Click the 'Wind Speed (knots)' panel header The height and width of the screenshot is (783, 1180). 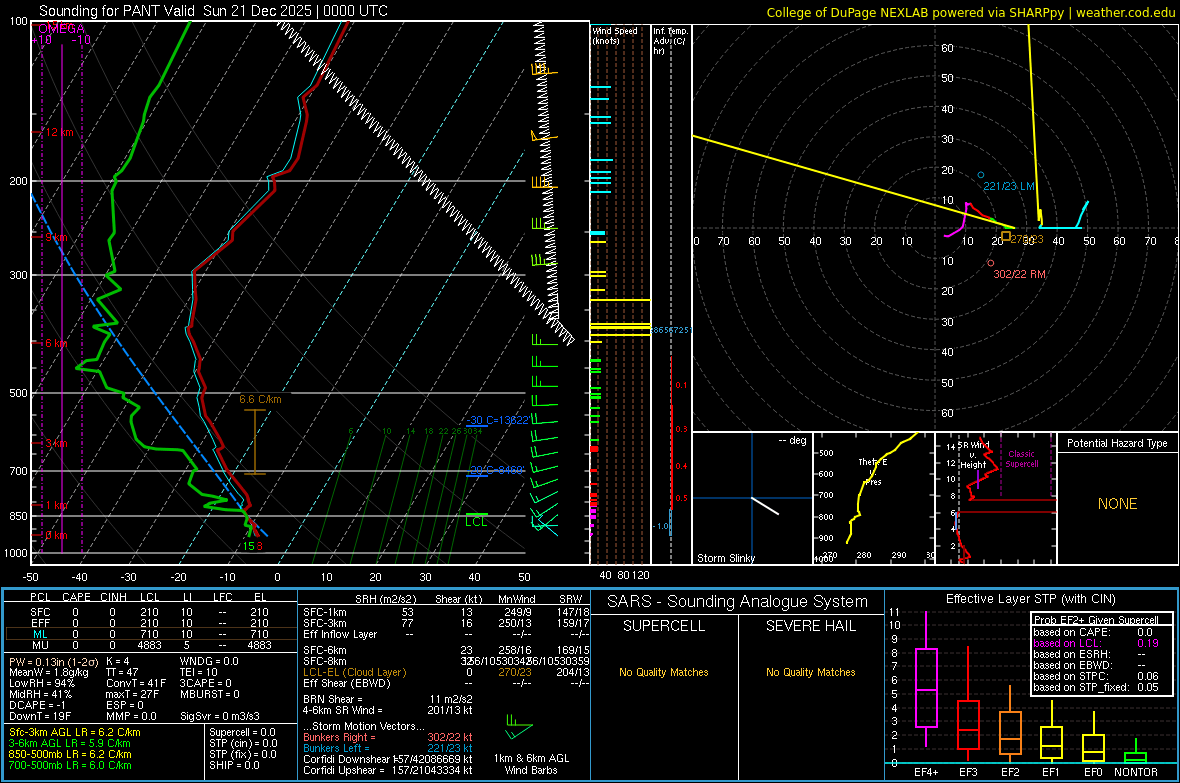tap(615, 35)
